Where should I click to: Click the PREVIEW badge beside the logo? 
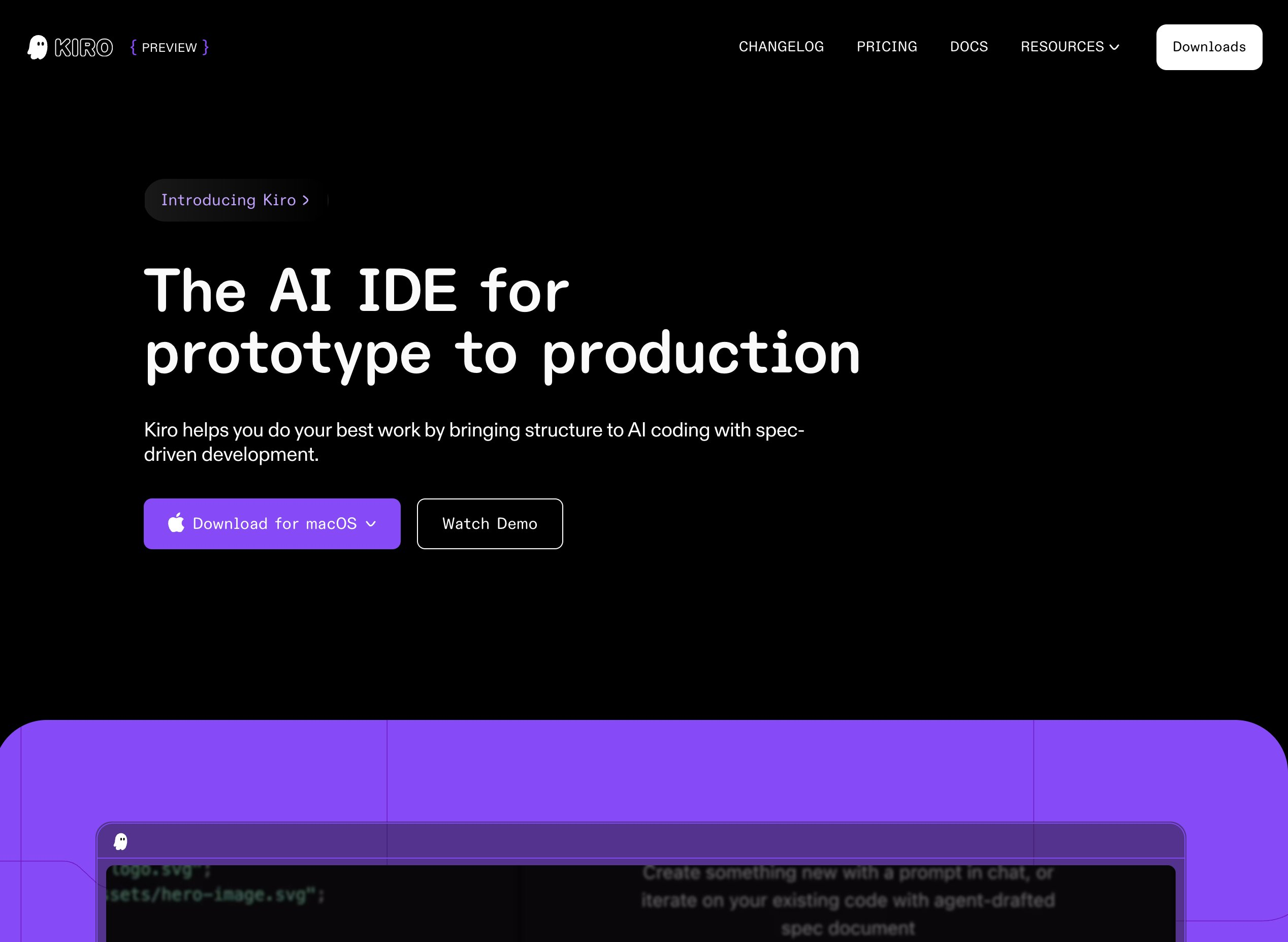pyautogui.click(x=169, y=47)
